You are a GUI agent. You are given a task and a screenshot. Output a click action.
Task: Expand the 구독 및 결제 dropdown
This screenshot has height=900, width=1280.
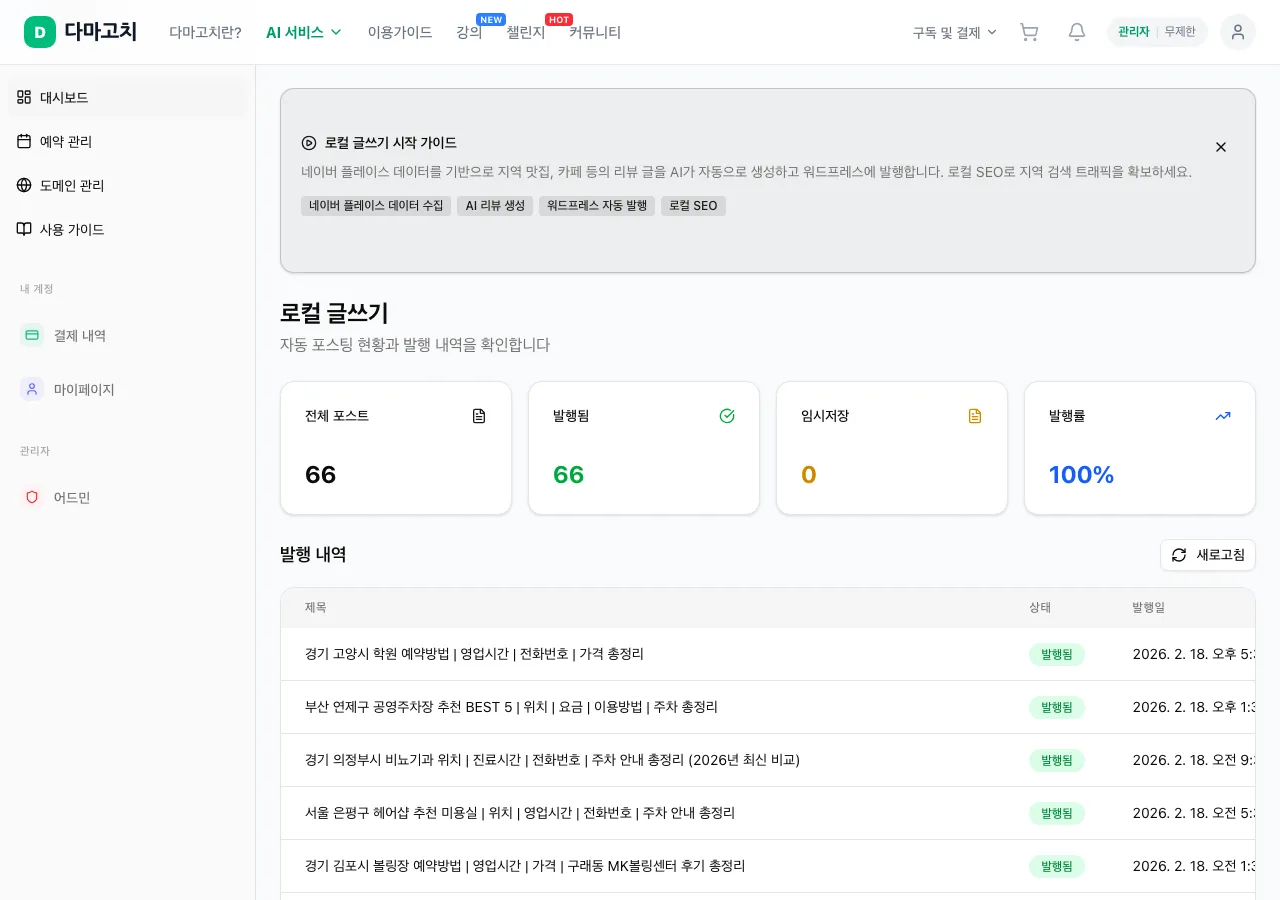(x=955, y=32)
